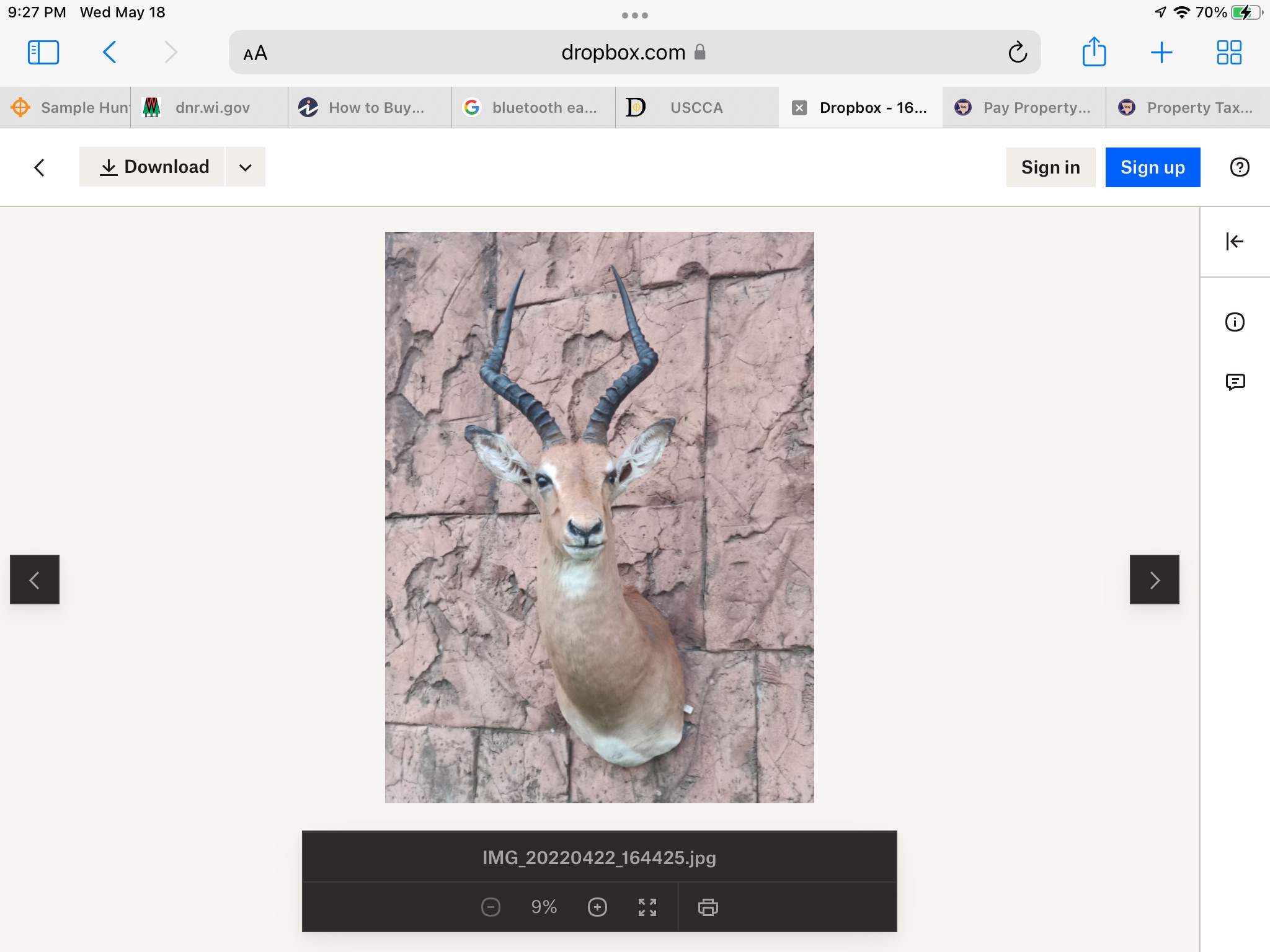Expand the Download options dropdown arrow

tap(246, 167)
